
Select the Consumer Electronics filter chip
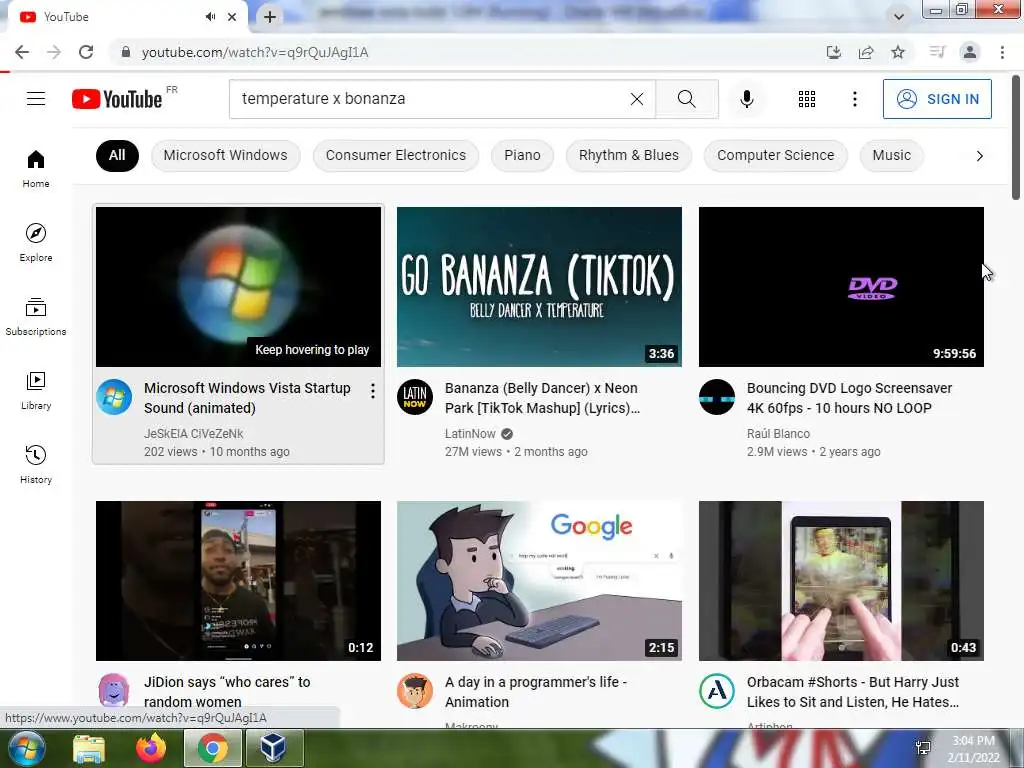point(396,155)
